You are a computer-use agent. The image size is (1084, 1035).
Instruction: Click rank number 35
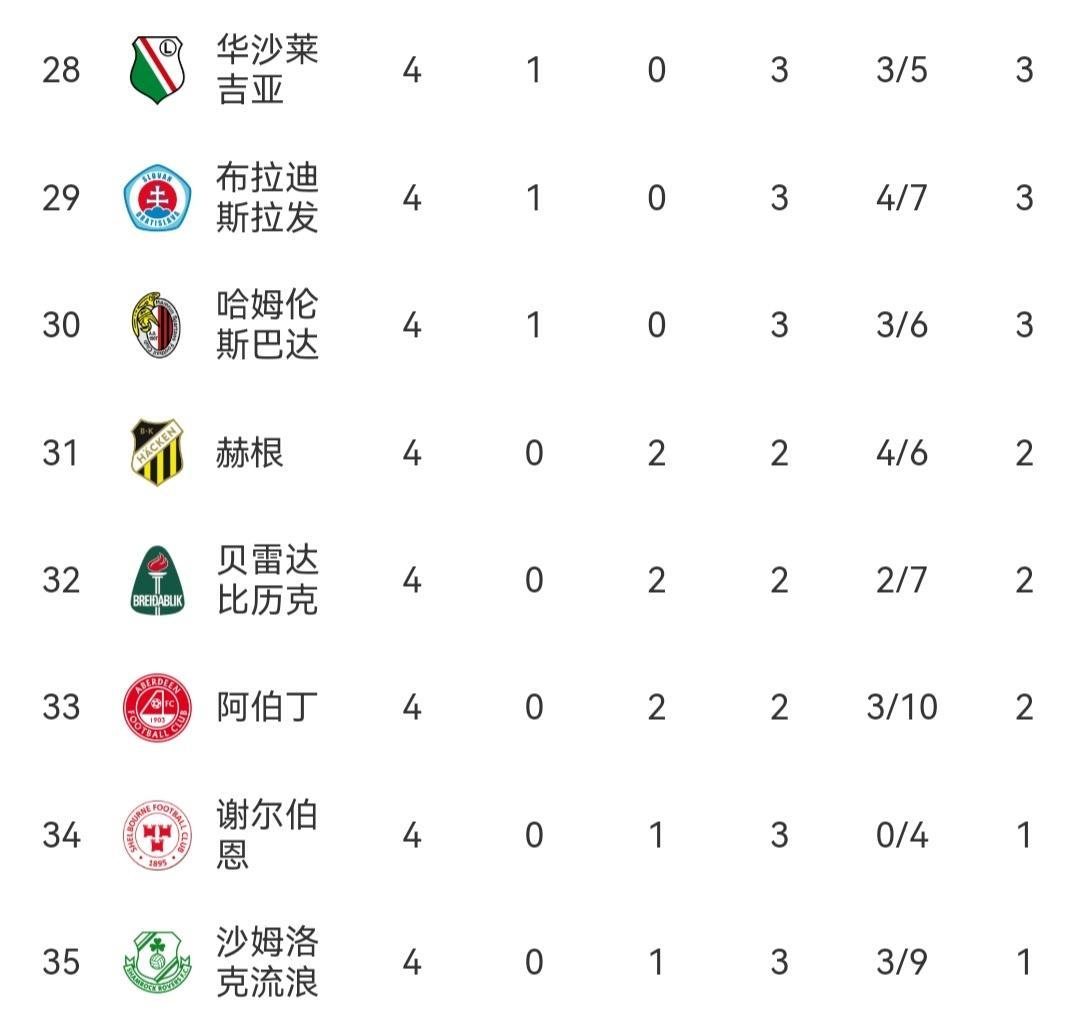[x=61, y=963]
